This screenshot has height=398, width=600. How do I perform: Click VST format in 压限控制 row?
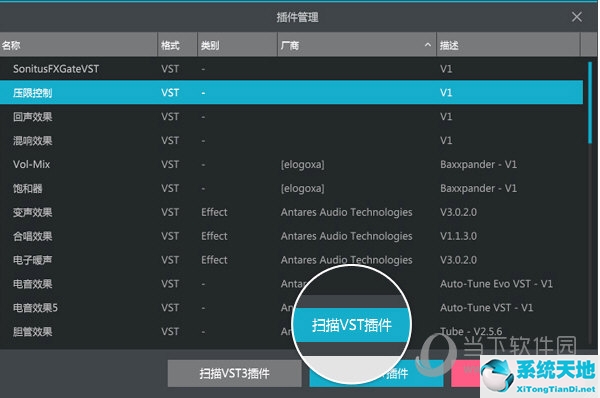(x=170, y=93)
